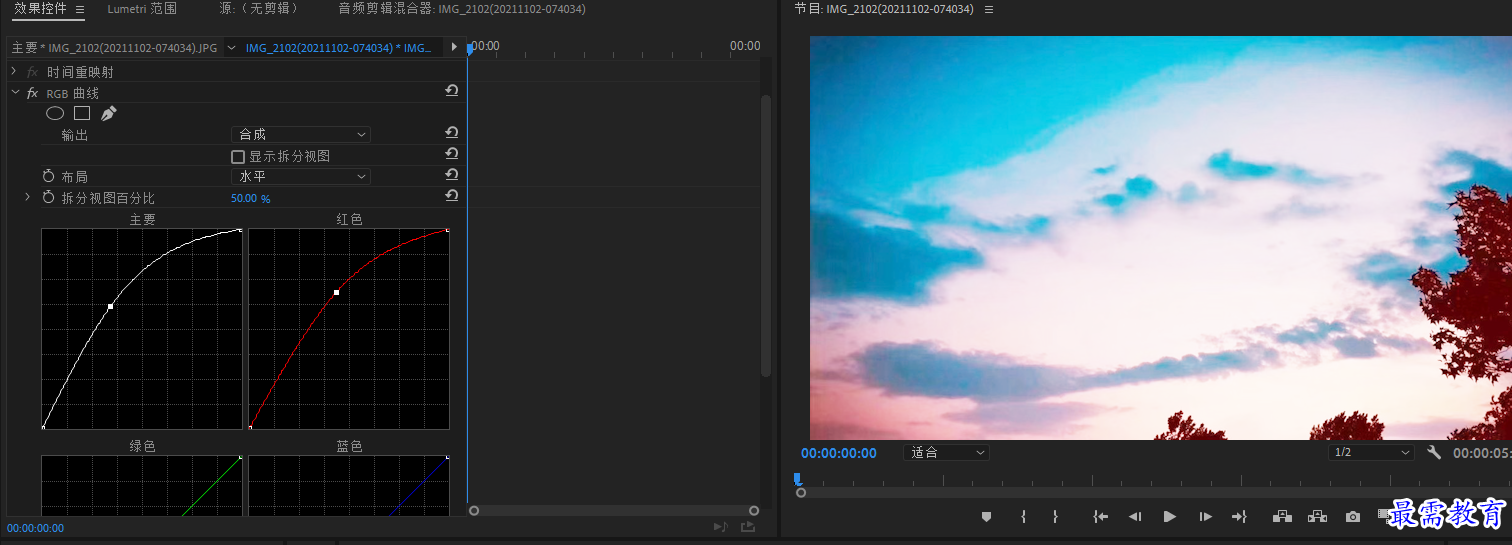Step back one frame
The height and width of the screenshot is (545, 1512).
pyautogui.click(x=1135, y=517)
